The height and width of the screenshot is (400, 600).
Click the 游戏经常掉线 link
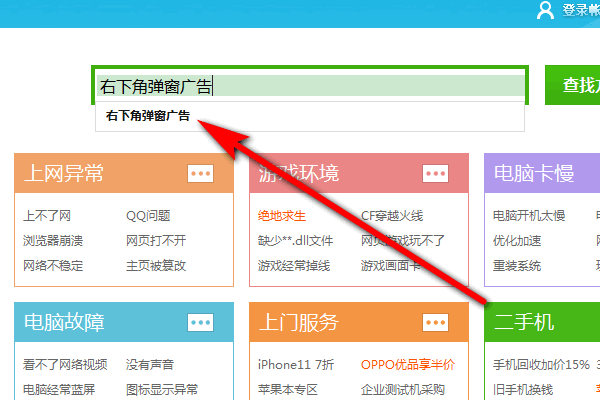[x=294, y=266]
